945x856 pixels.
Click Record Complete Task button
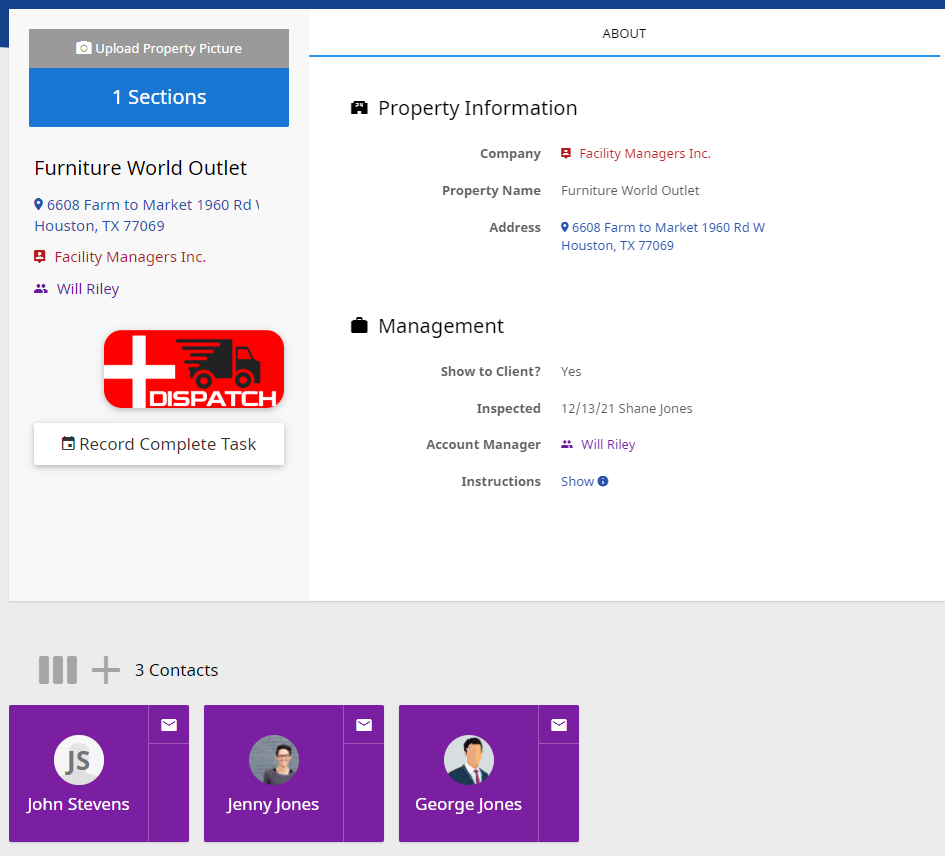[159, 444]
